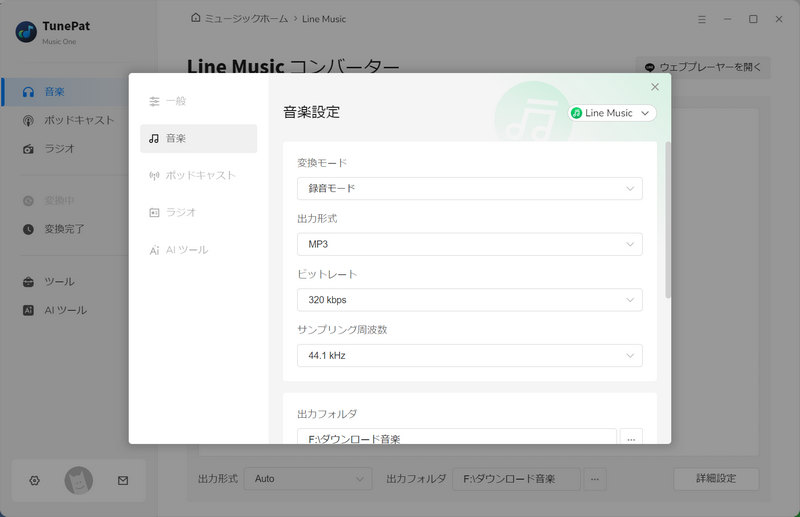Viewport: 800px width, 517px height.
Task: Open the 出力形式 dropdown showing MP3
Action: [x=469, y=244]
